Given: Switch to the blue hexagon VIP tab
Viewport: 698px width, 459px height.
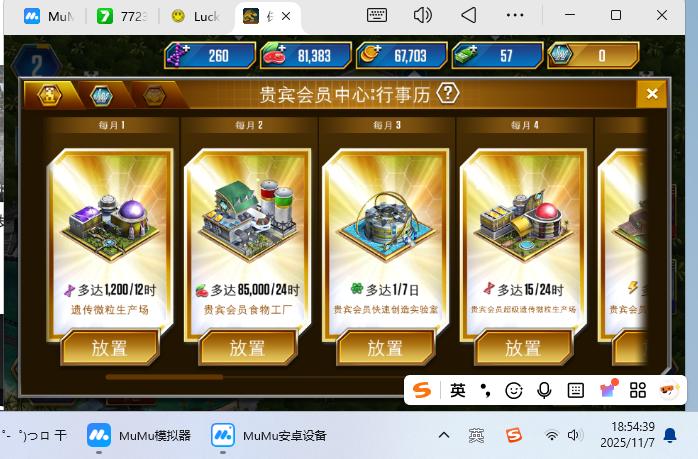Looking at the screenshot, I should [101, 95].
